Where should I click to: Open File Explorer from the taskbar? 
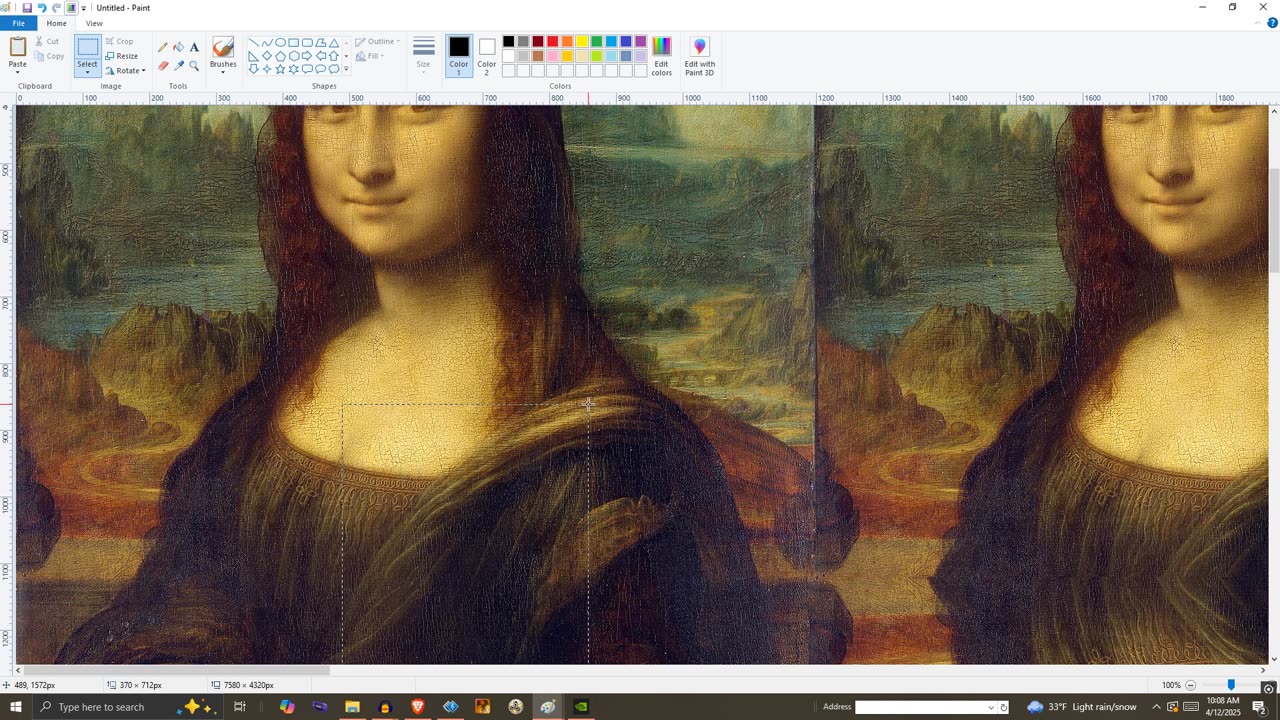tap(352, 707)
